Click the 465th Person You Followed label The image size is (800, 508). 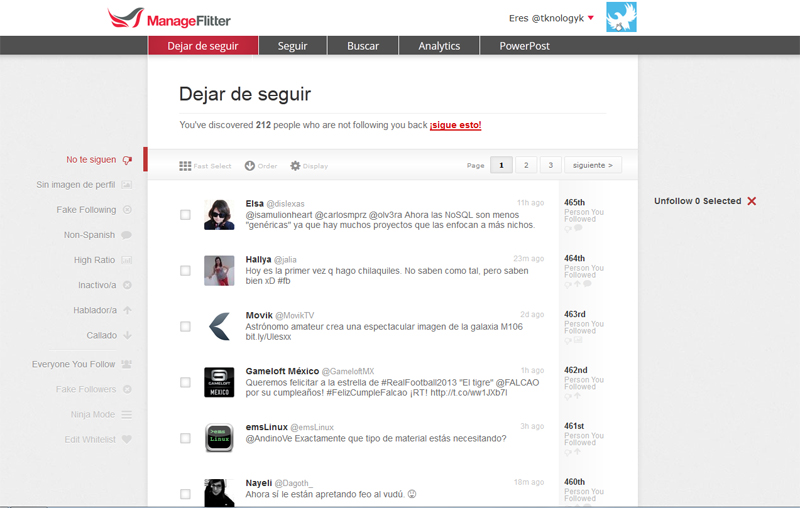click(x=583, y=211)
